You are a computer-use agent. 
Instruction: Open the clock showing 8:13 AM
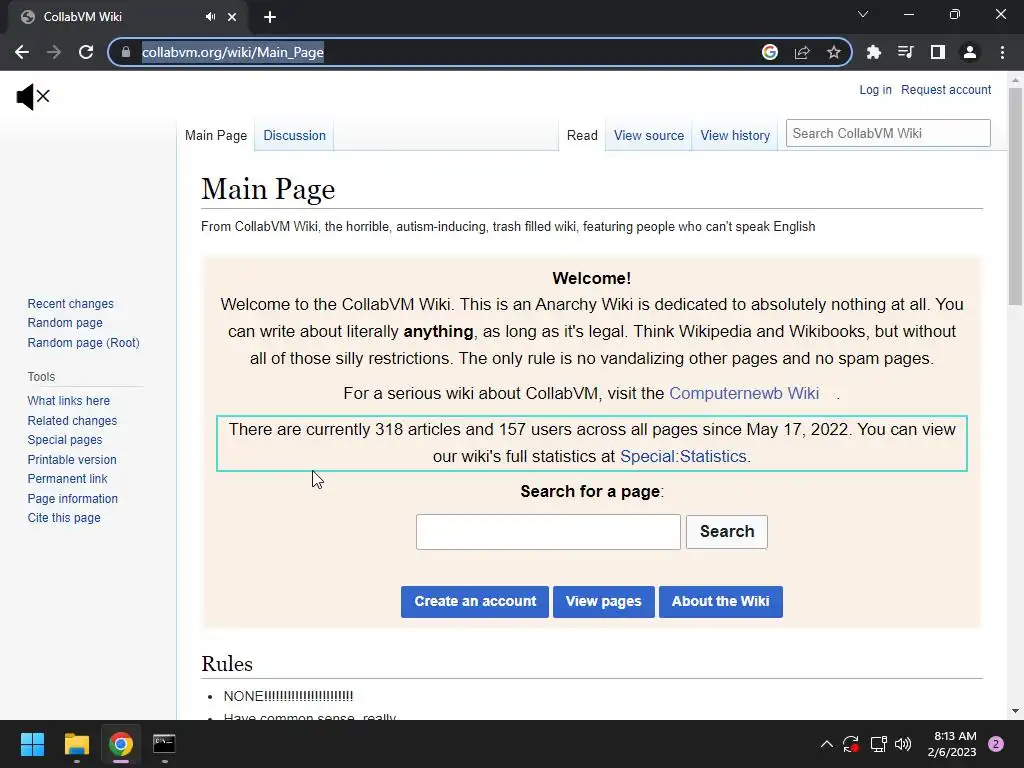tap(952, 744)
